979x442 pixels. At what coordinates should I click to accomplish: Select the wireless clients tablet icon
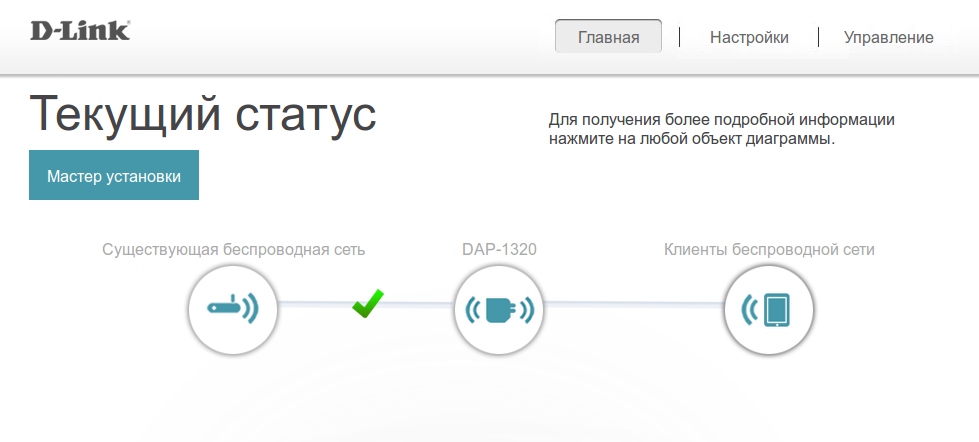tap(768, 310)
